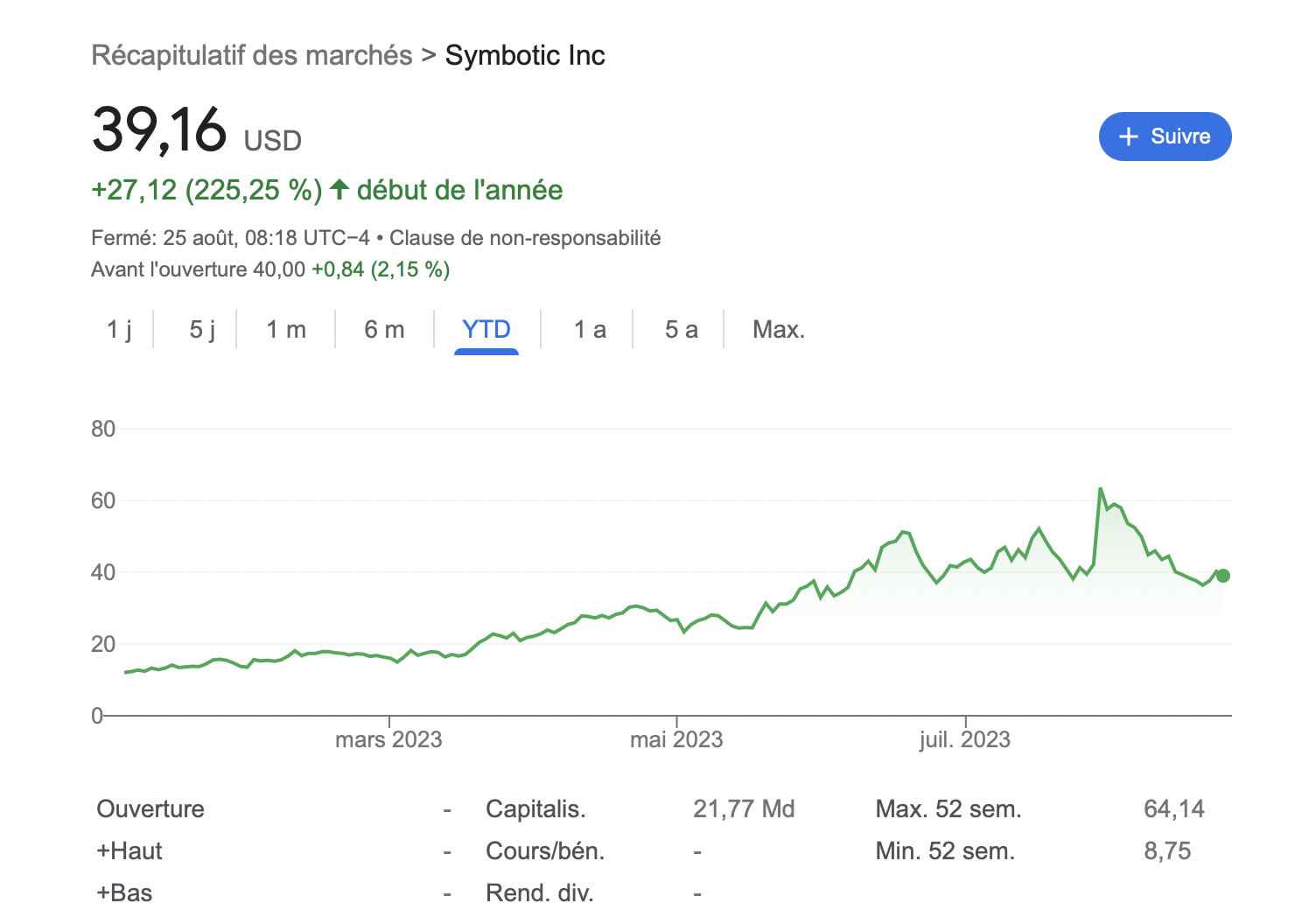Show the 1 m chart range

(286, 329)
